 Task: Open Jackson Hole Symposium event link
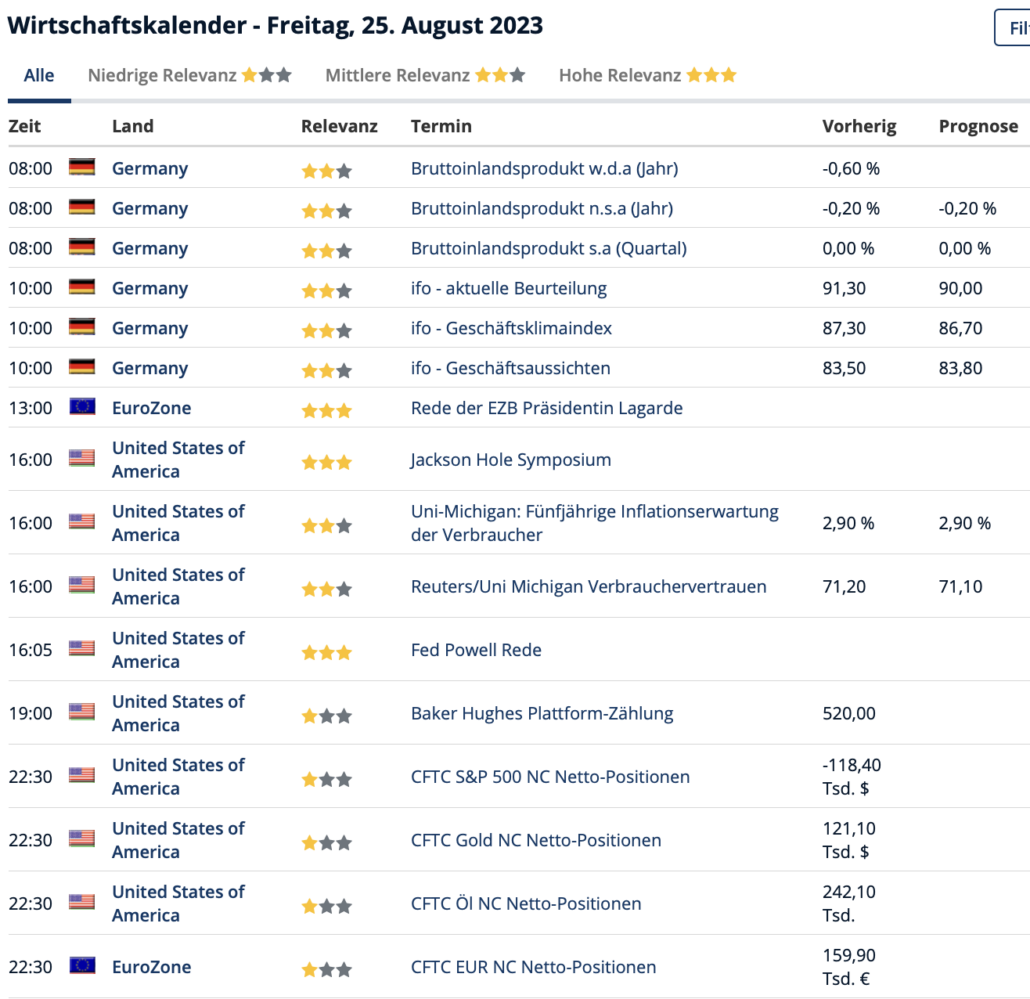(510, 460)
